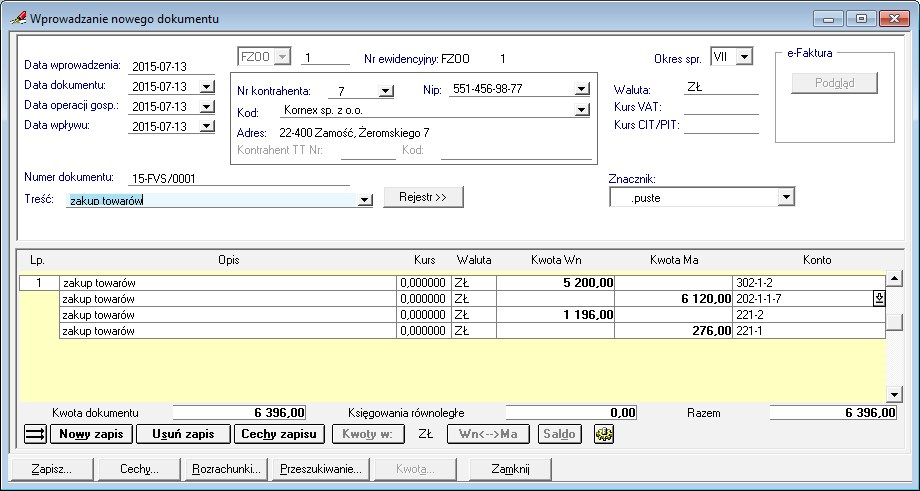Open the Data dokumentu date dropdown

[207, 87]
